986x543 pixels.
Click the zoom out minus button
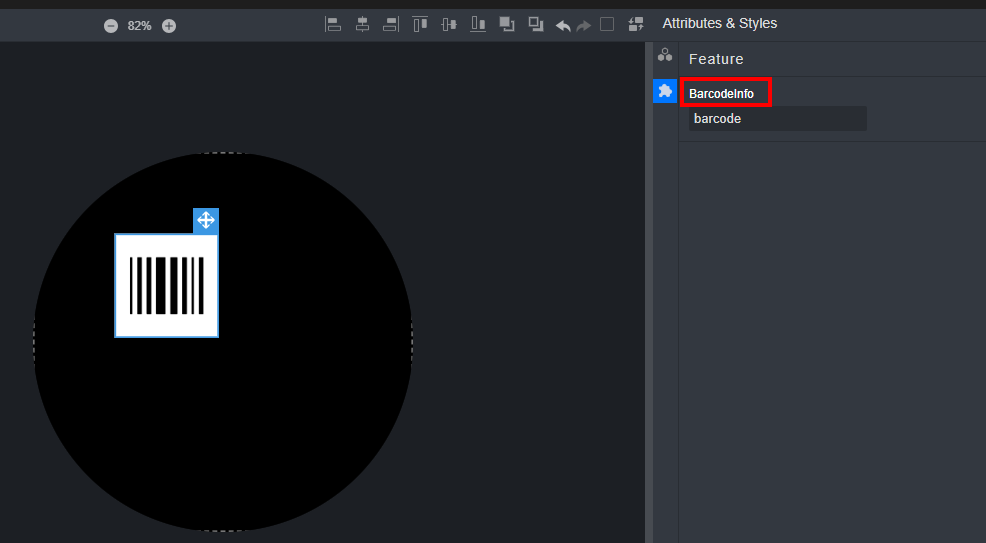(111, 26)
